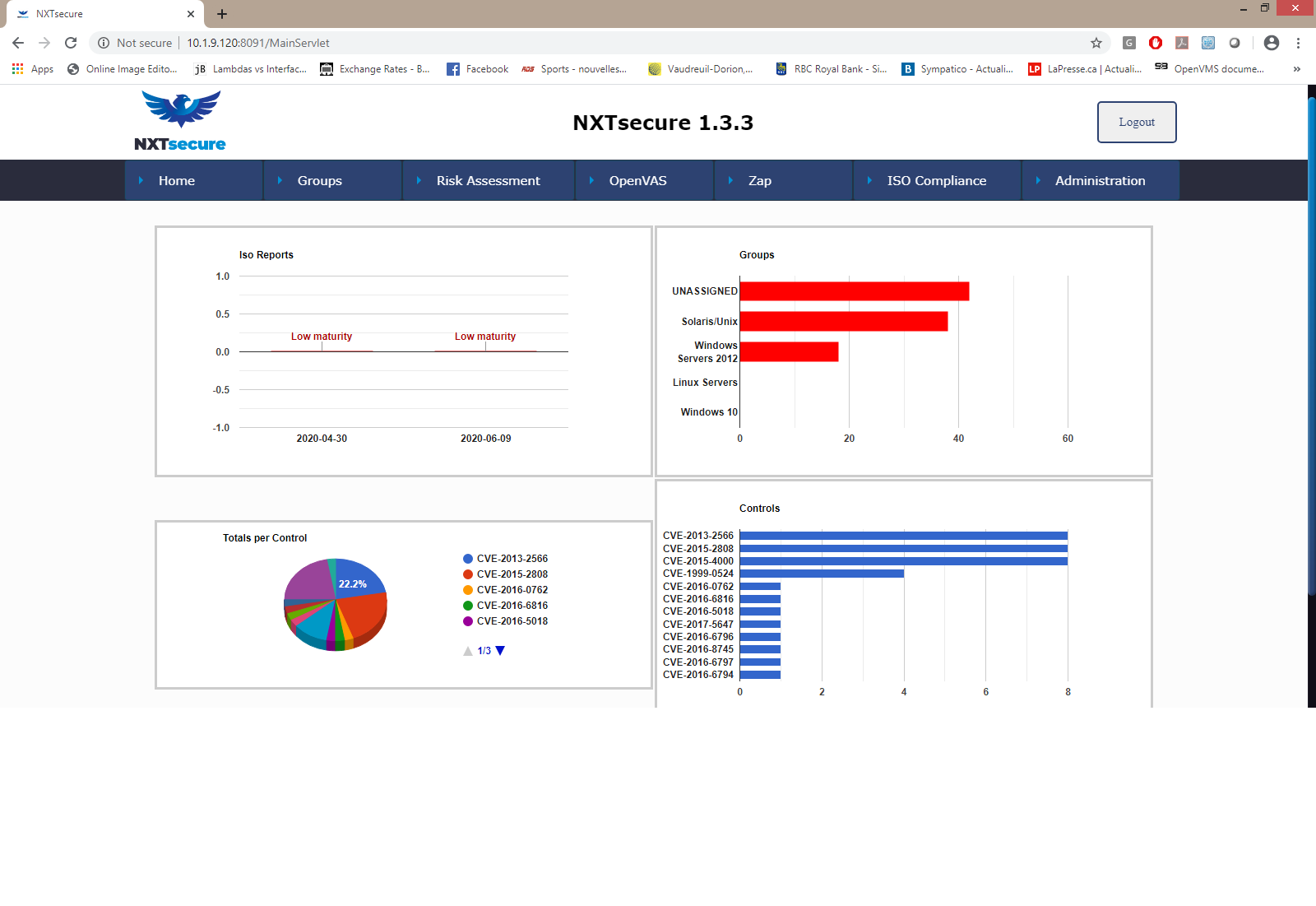The width and height of the screenshot is (1316, 906).
Task: Open a new browser tab
Action: pos(222,14)
